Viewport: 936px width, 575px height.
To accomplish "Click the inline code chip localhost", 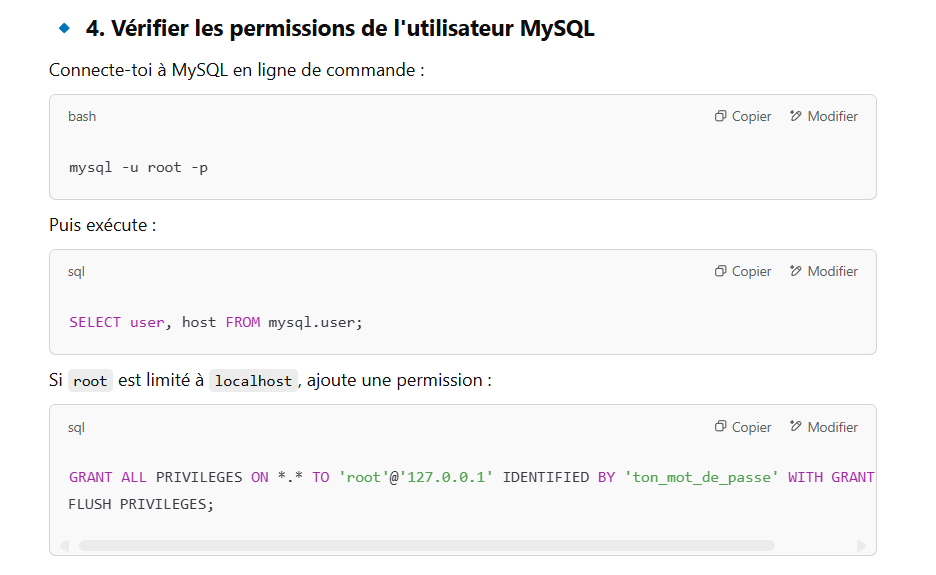I will [x=253, y=381].
